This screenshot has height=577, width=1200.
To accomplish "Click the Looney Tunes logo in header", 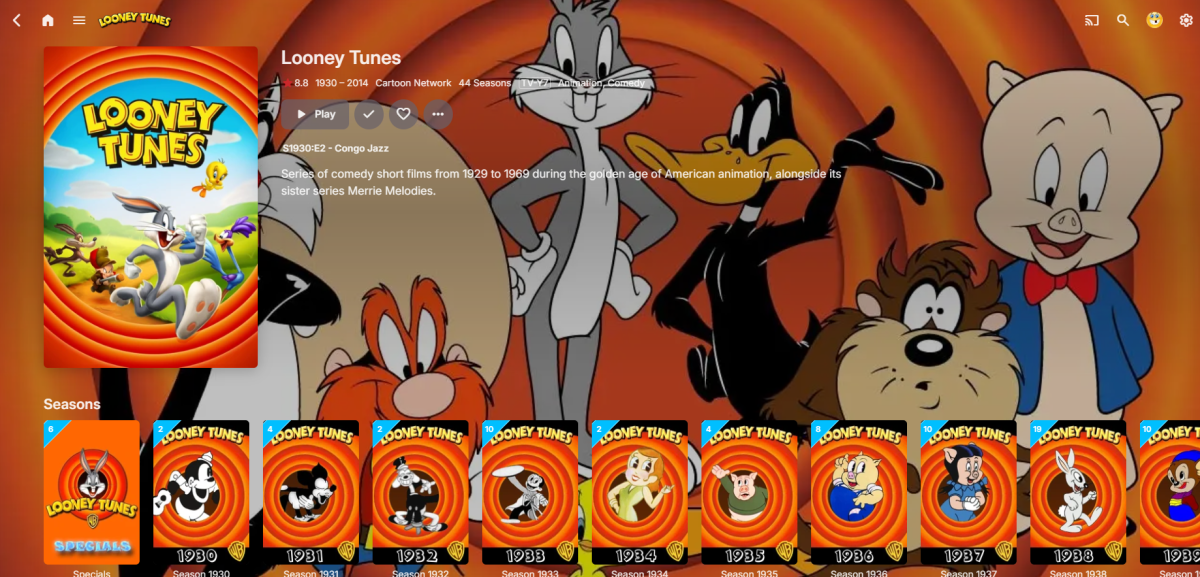I will [134, 20].
